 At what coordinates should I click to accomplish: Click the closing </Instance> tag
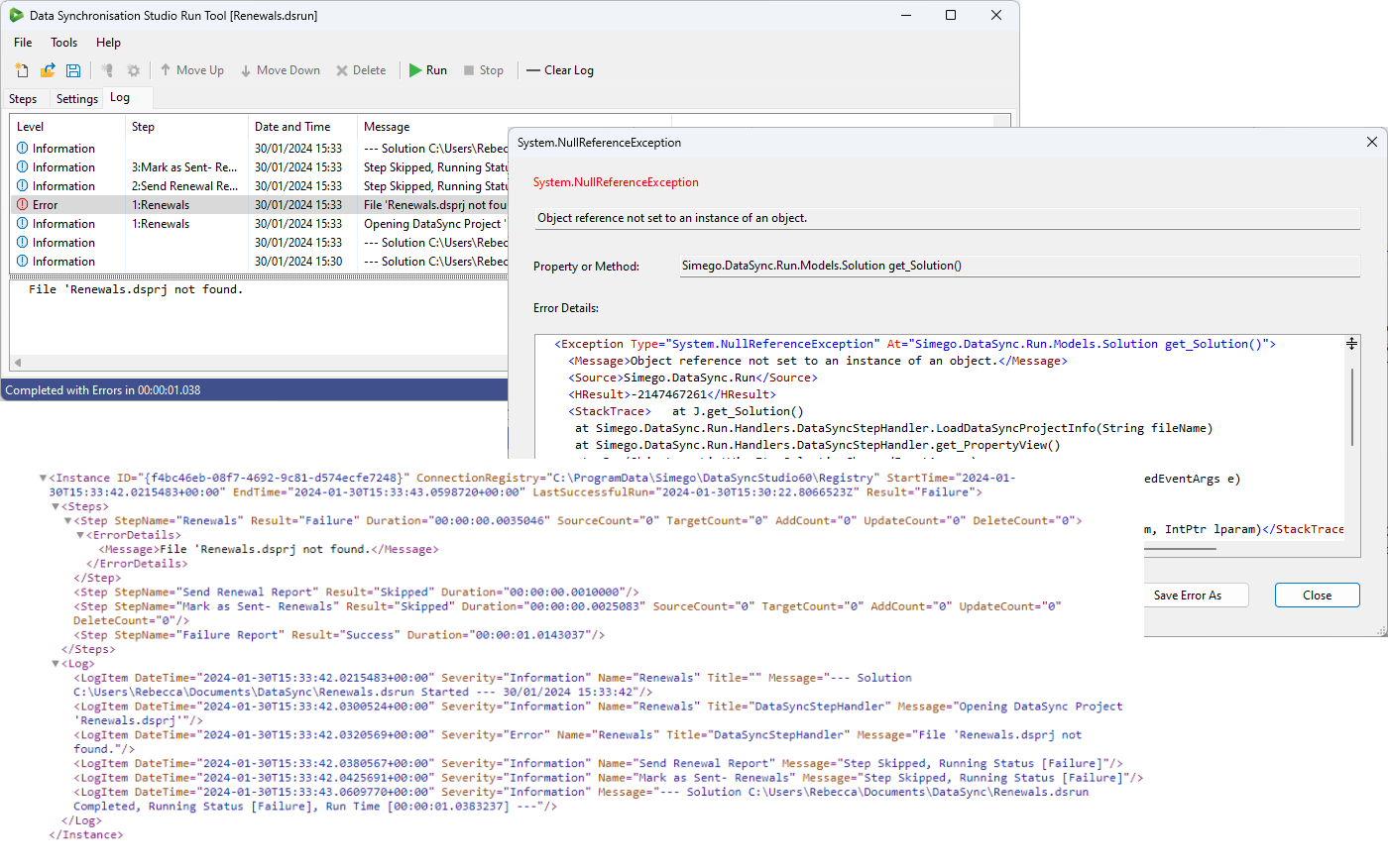(x=86, y=835)
